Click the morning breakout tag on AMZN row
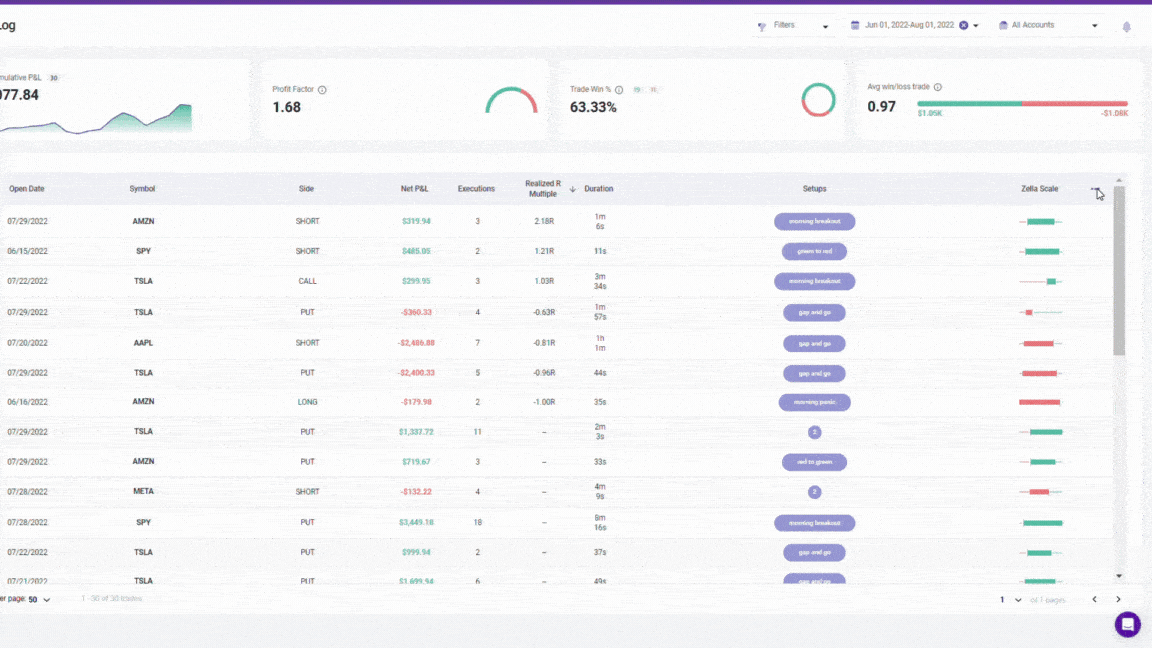The height and width of the screenshot is (648, 1152). [x=814, y=221]
